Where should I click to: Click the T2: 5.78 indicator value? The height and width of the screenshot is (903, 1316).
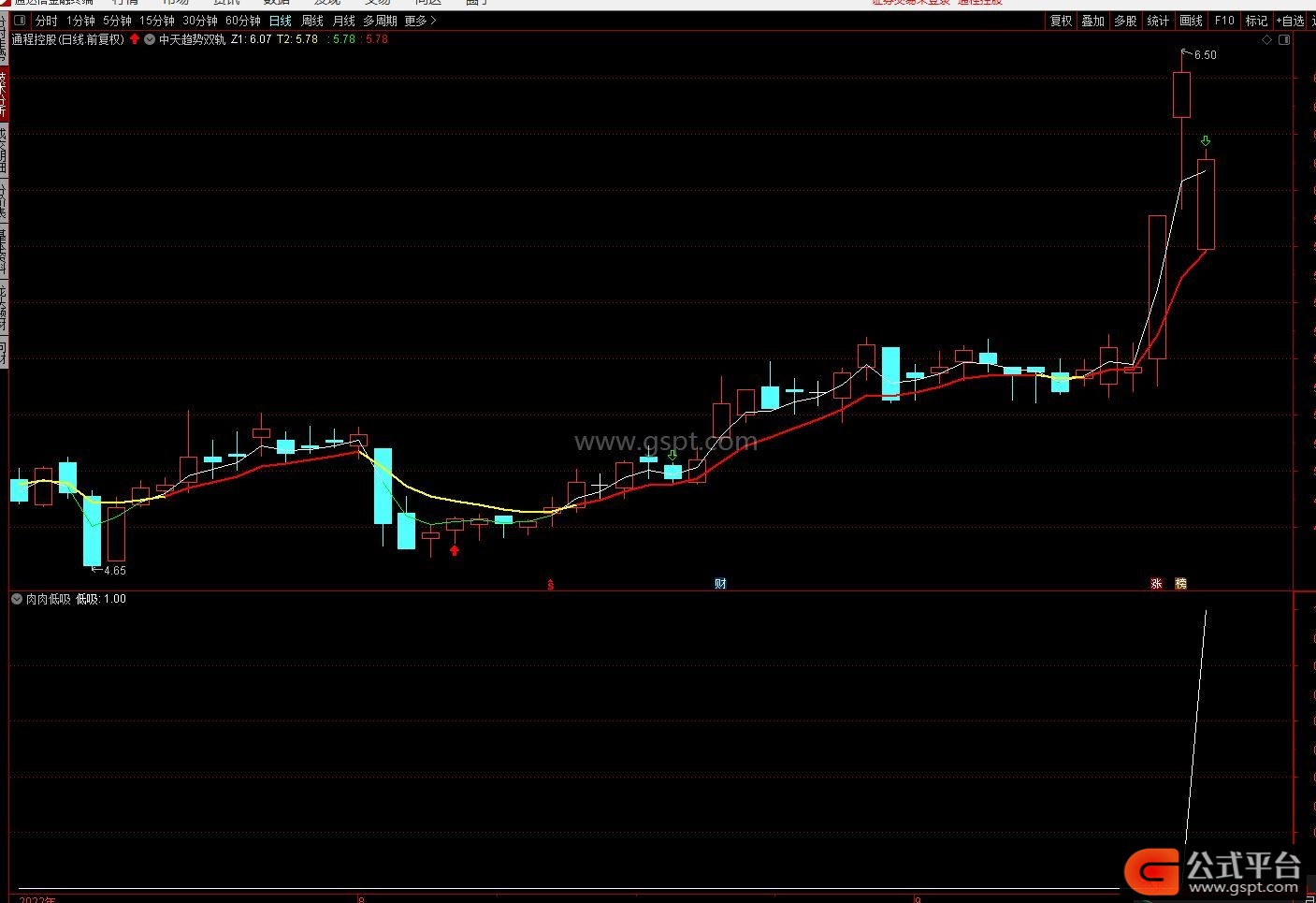coord(297,39)
